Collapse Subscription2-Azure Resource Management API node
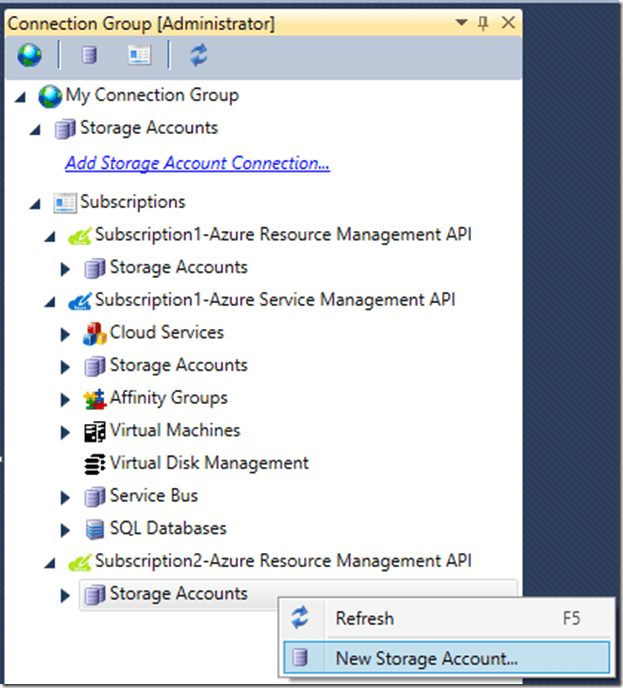623x688 pixels. [50, 563]
